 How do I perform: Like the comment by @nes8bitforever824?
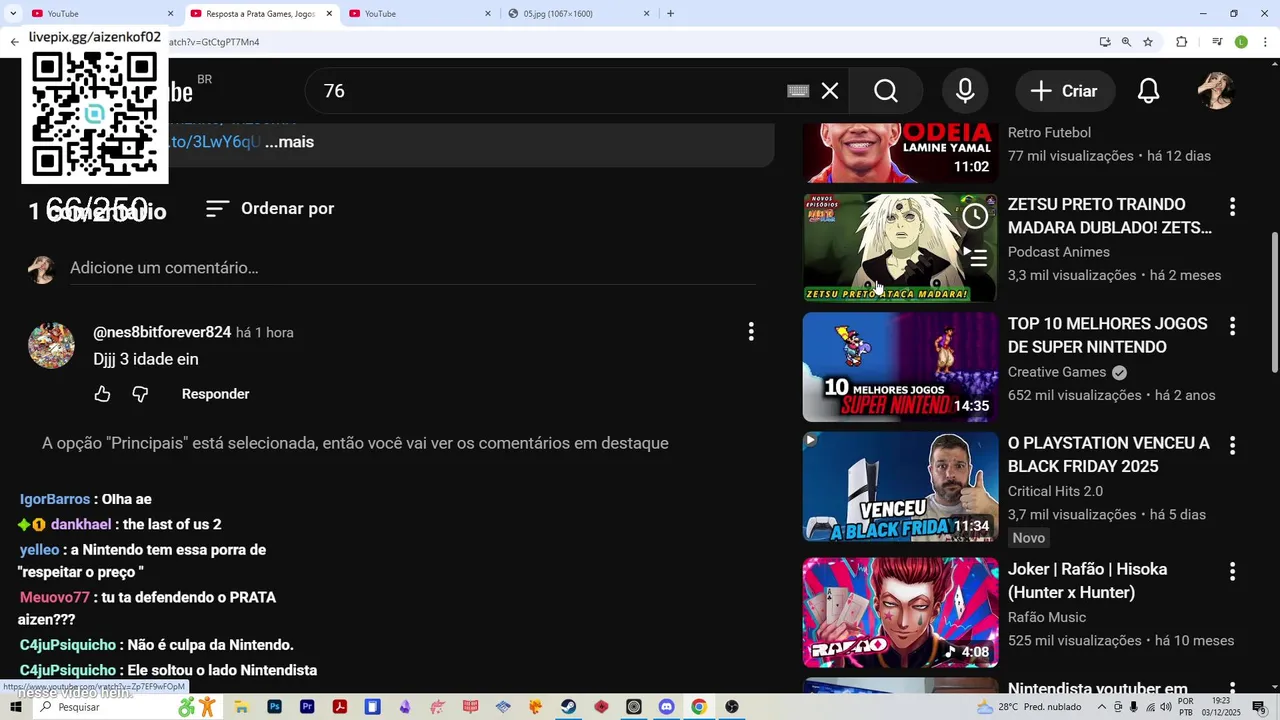102,394
